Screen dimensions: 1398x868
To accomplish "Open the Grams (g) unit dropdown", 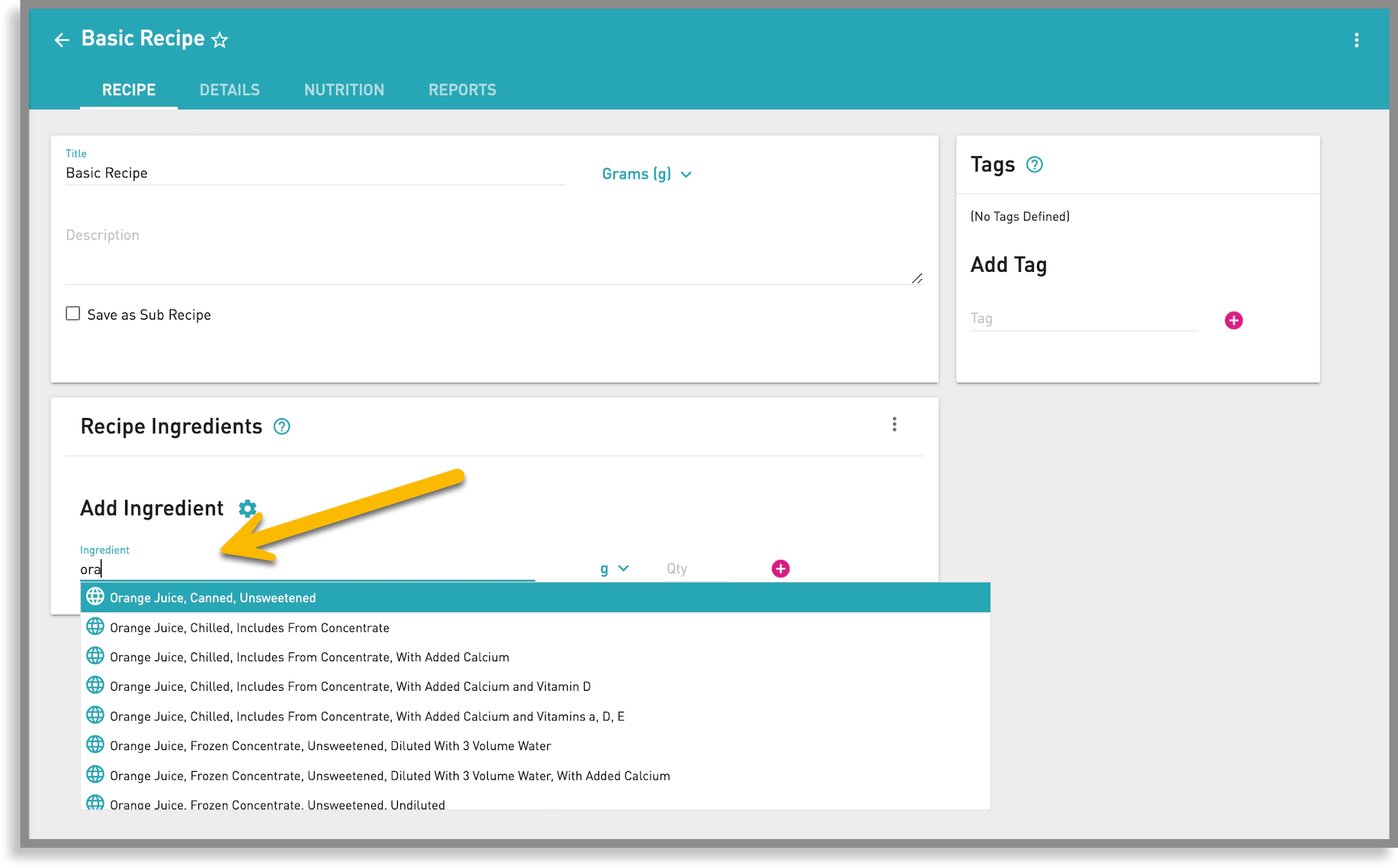I will point(646,174).
